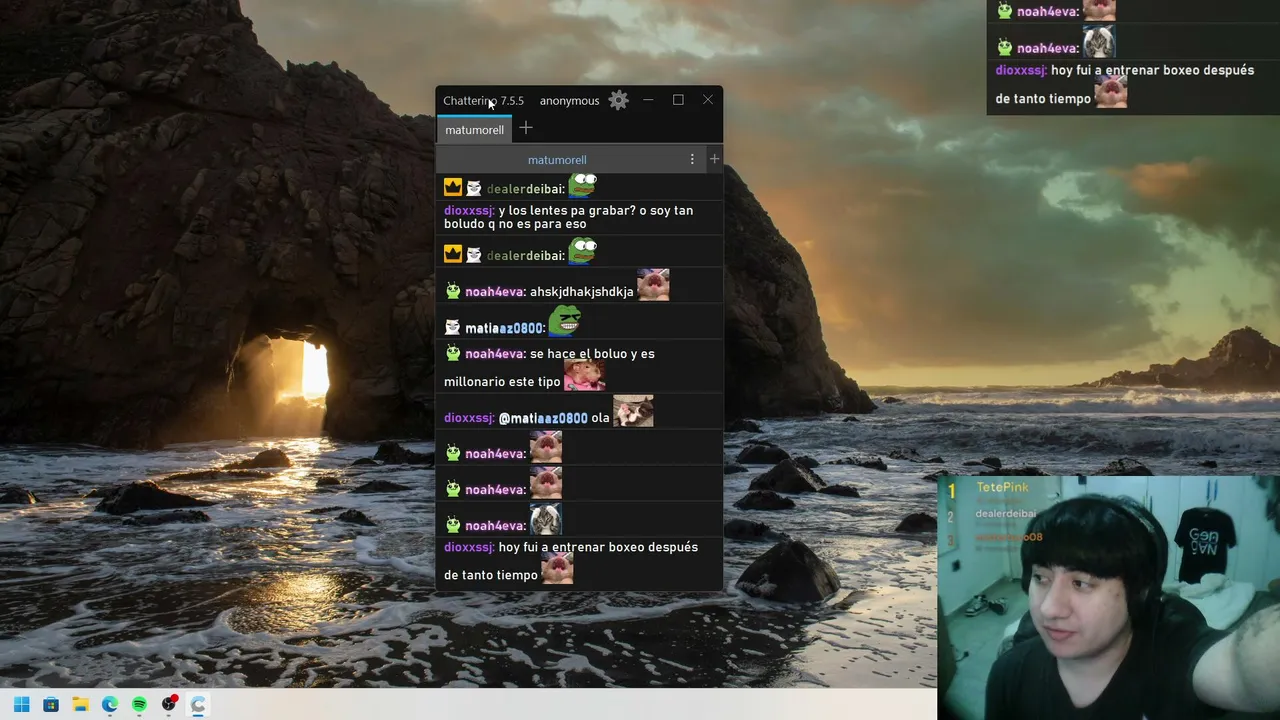Viewport: 1280px width, 720px height.
Task: Select the matumorell tab
Action: tap(474, 129)
